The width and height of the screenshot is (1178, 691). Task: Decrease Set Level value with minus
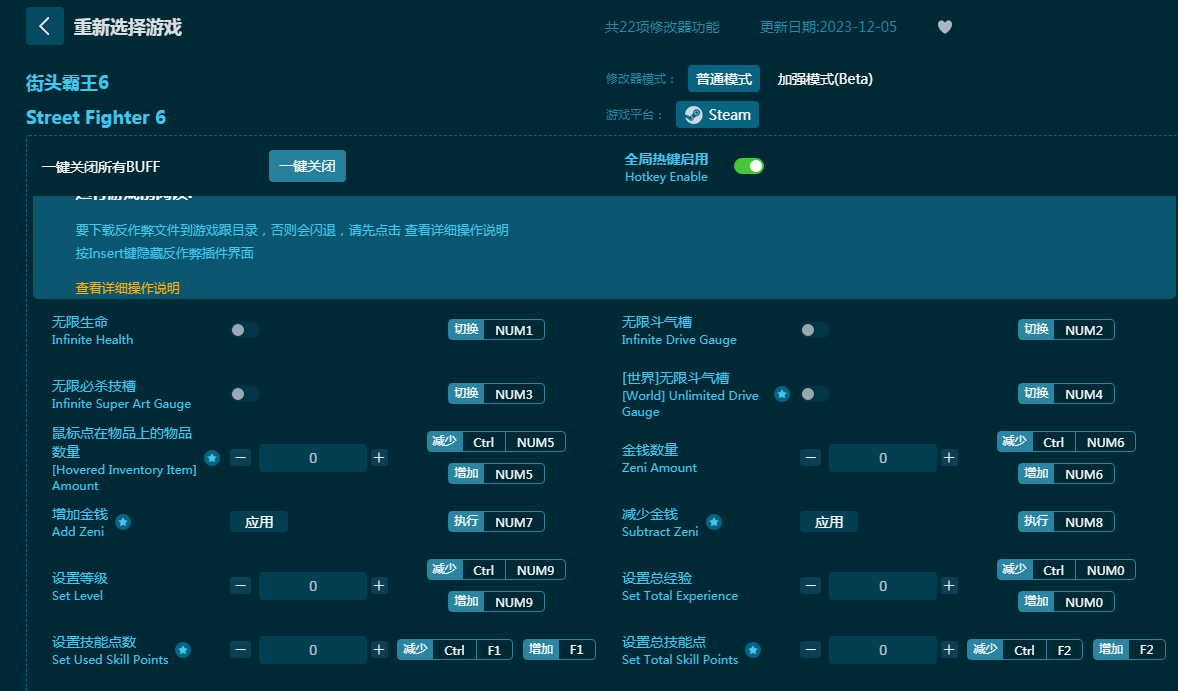coord(240,586)
